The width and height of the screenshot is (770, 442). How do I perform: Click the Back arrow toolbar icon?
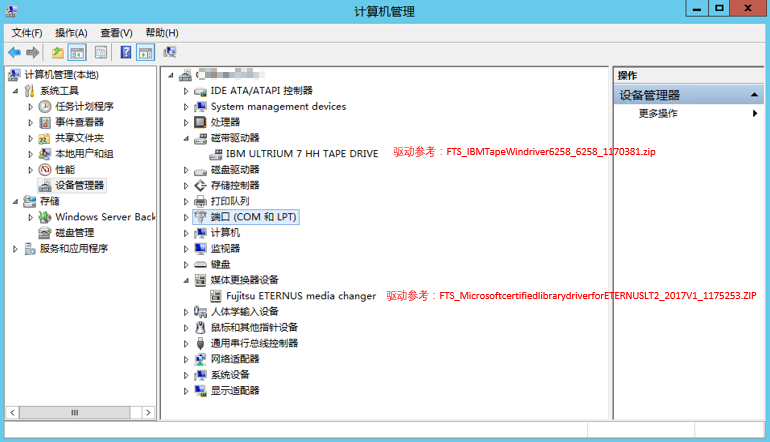[14, 52]
